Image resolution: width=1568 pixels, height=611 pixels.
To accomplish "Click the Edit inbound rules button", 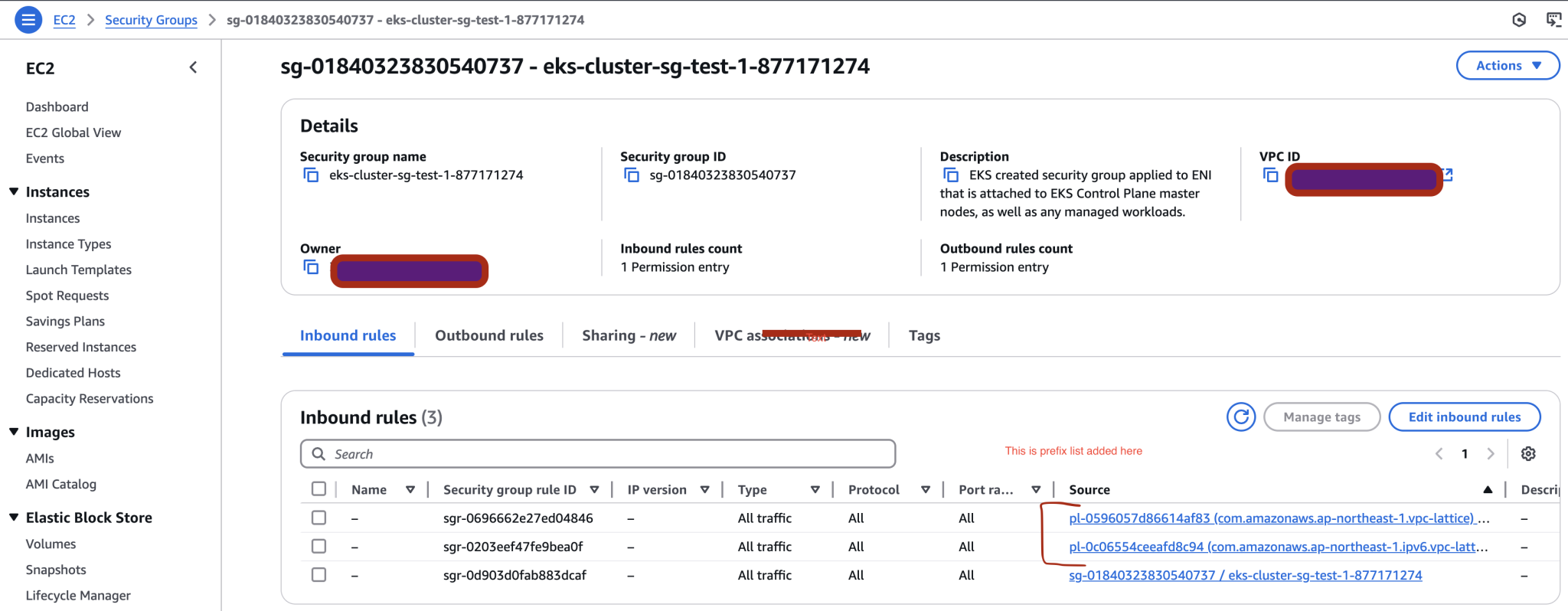I will 1465,417.
